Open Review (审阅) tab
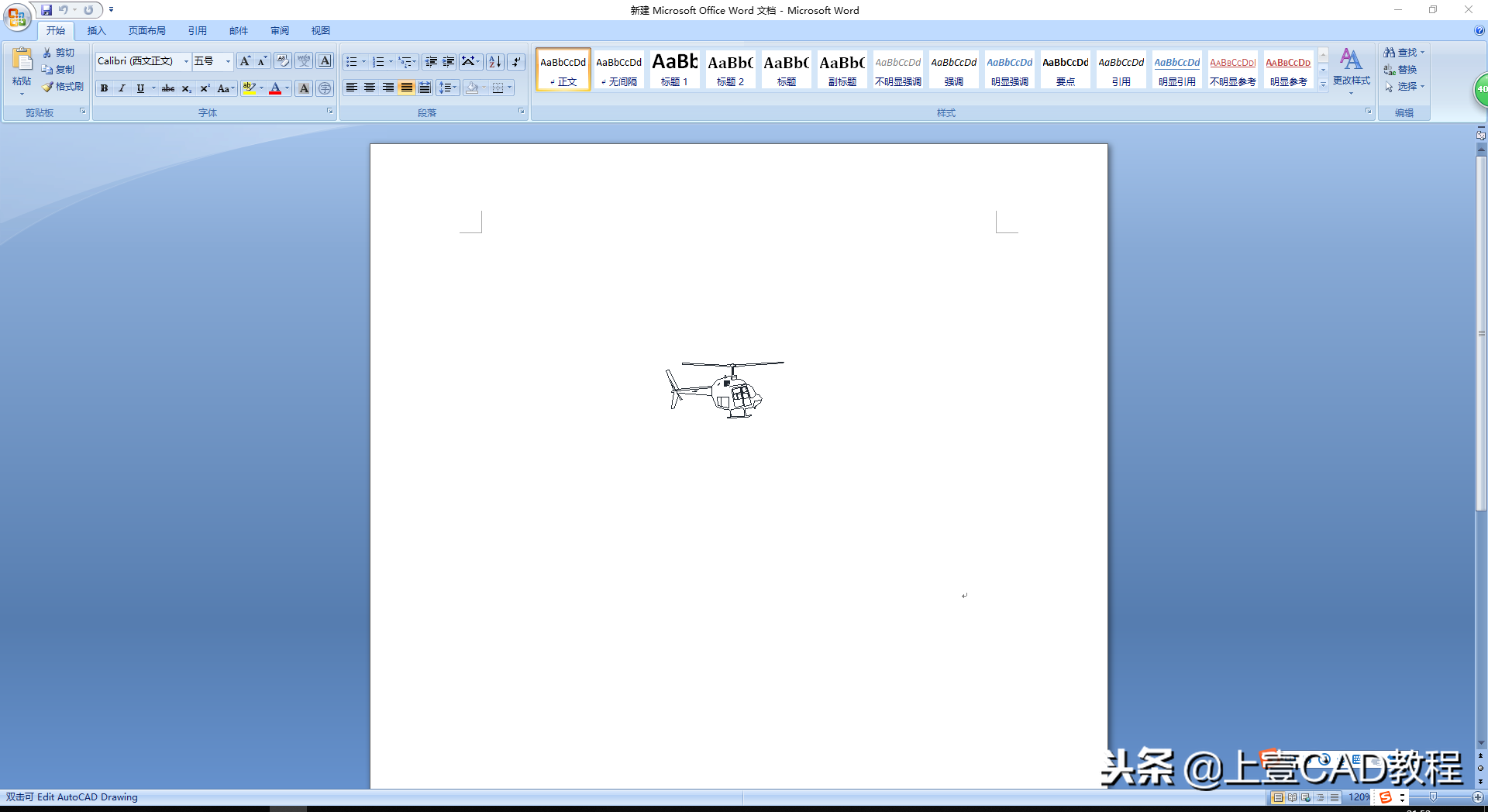Screen dimensions: 1488x812 point(280,31)
